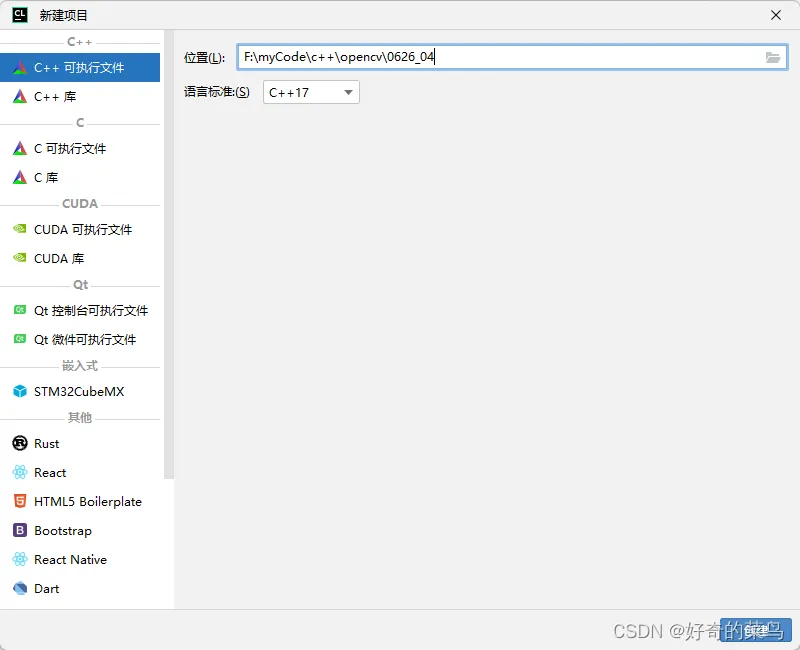Viewport: 800px width, 650px height.
Task: Click the React Native atom icon
Action: pyautogui.click(x=19, y=560)
